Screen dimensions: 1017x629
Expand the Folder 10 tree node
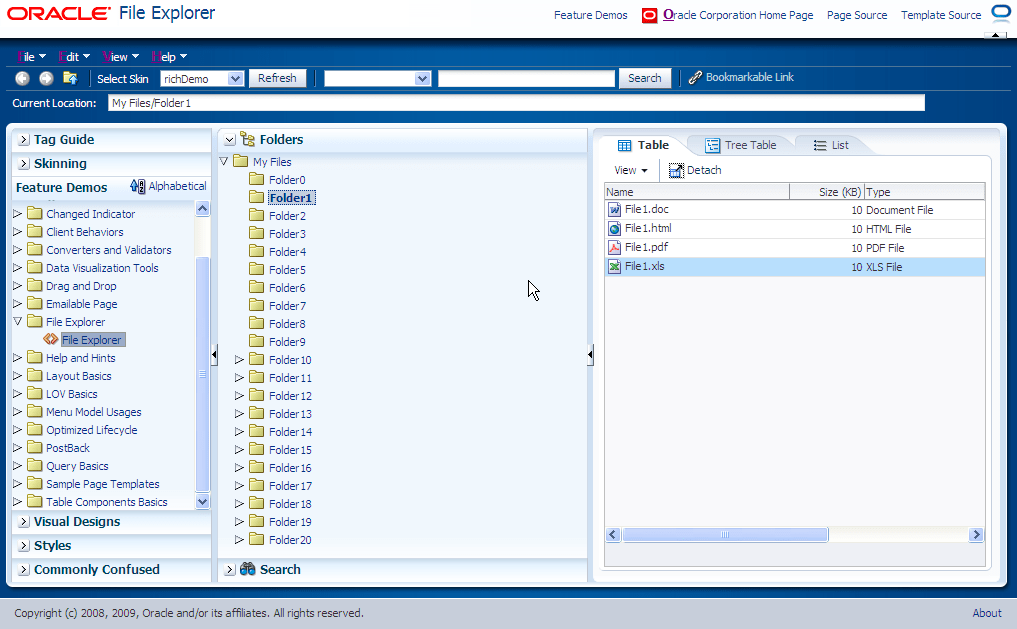click(240, 359)
